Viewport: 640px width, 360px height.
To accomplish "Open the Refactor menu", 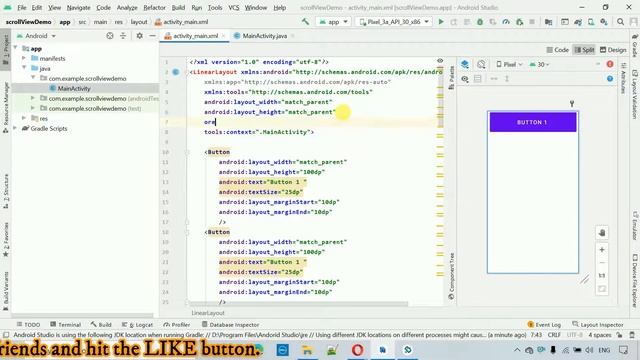I will (x=154, y=7).
